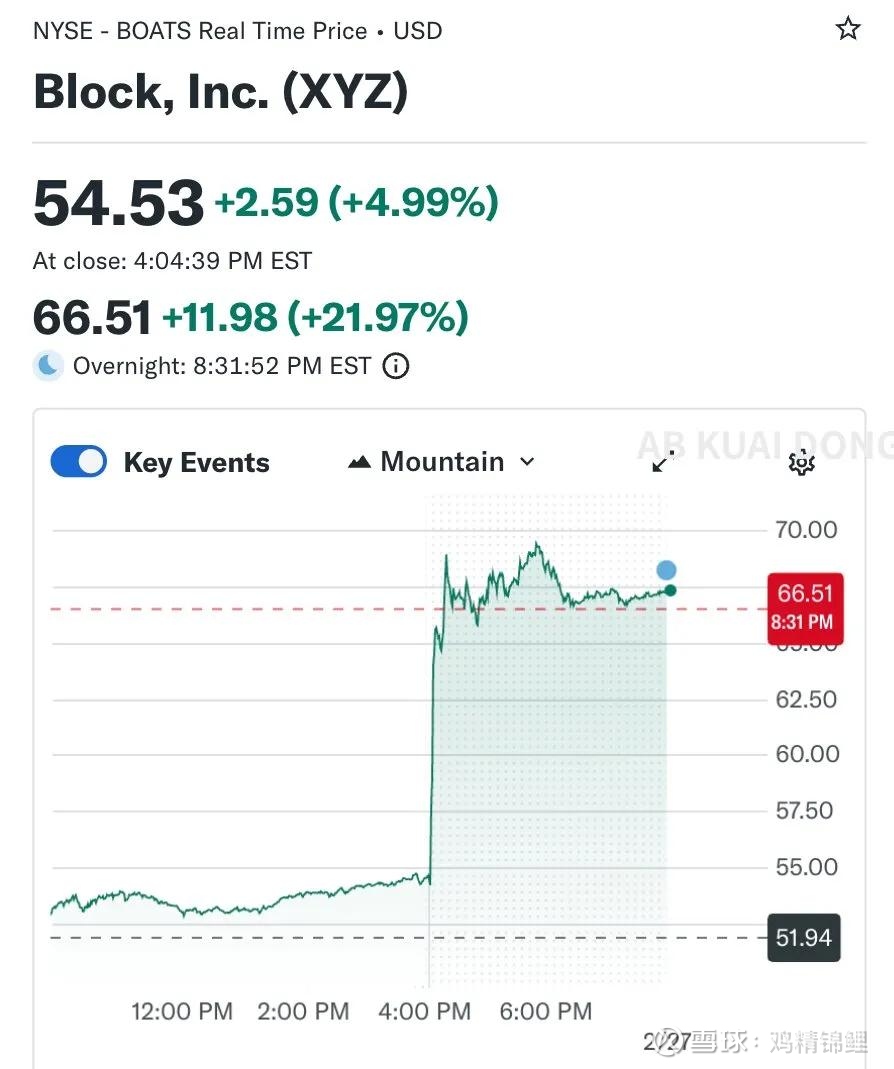Click the Block, Inc. (XYZ) title
Image resolution: width=894 pixels, height=1069 pixels.
221,93
